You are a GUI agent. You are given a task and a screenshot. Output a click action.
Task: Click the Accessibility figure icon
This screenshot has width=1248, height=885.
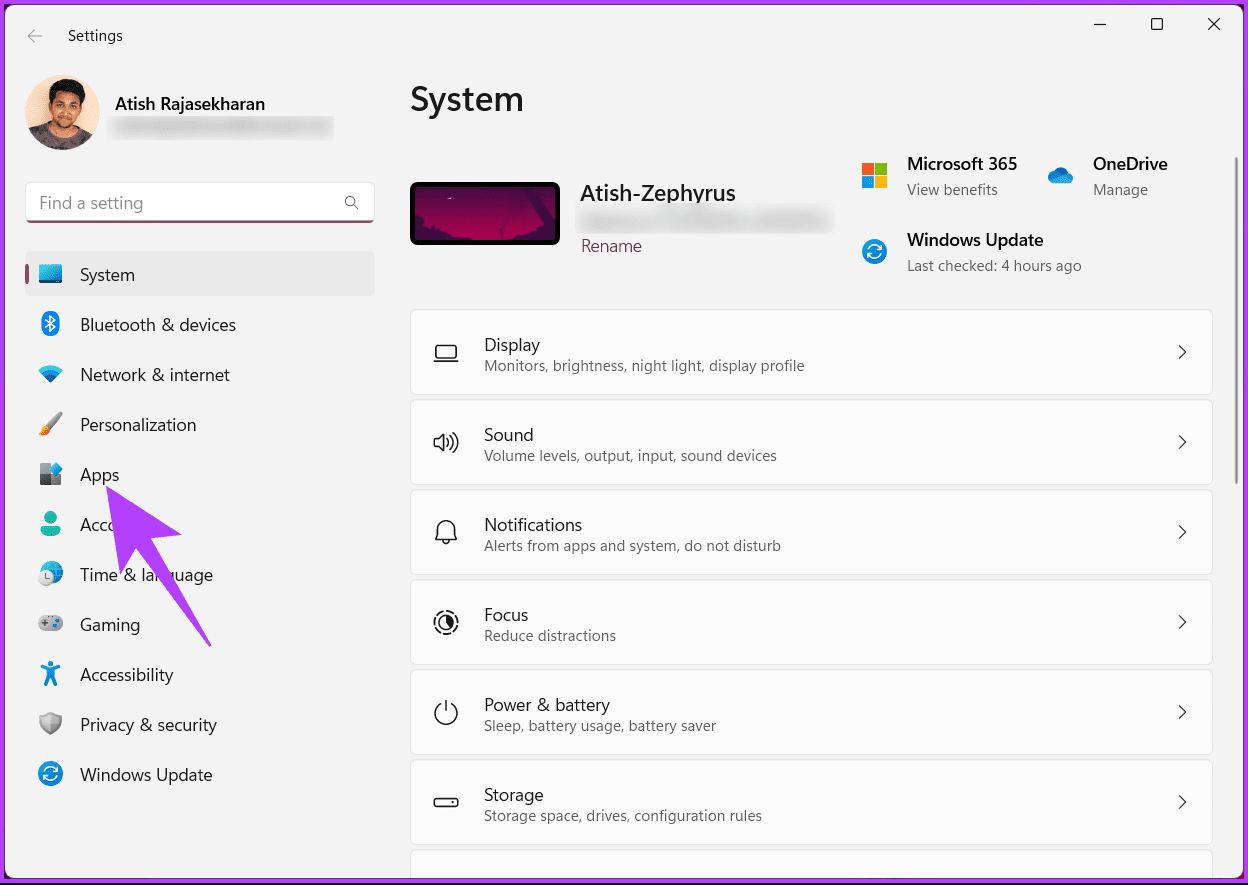51,674
